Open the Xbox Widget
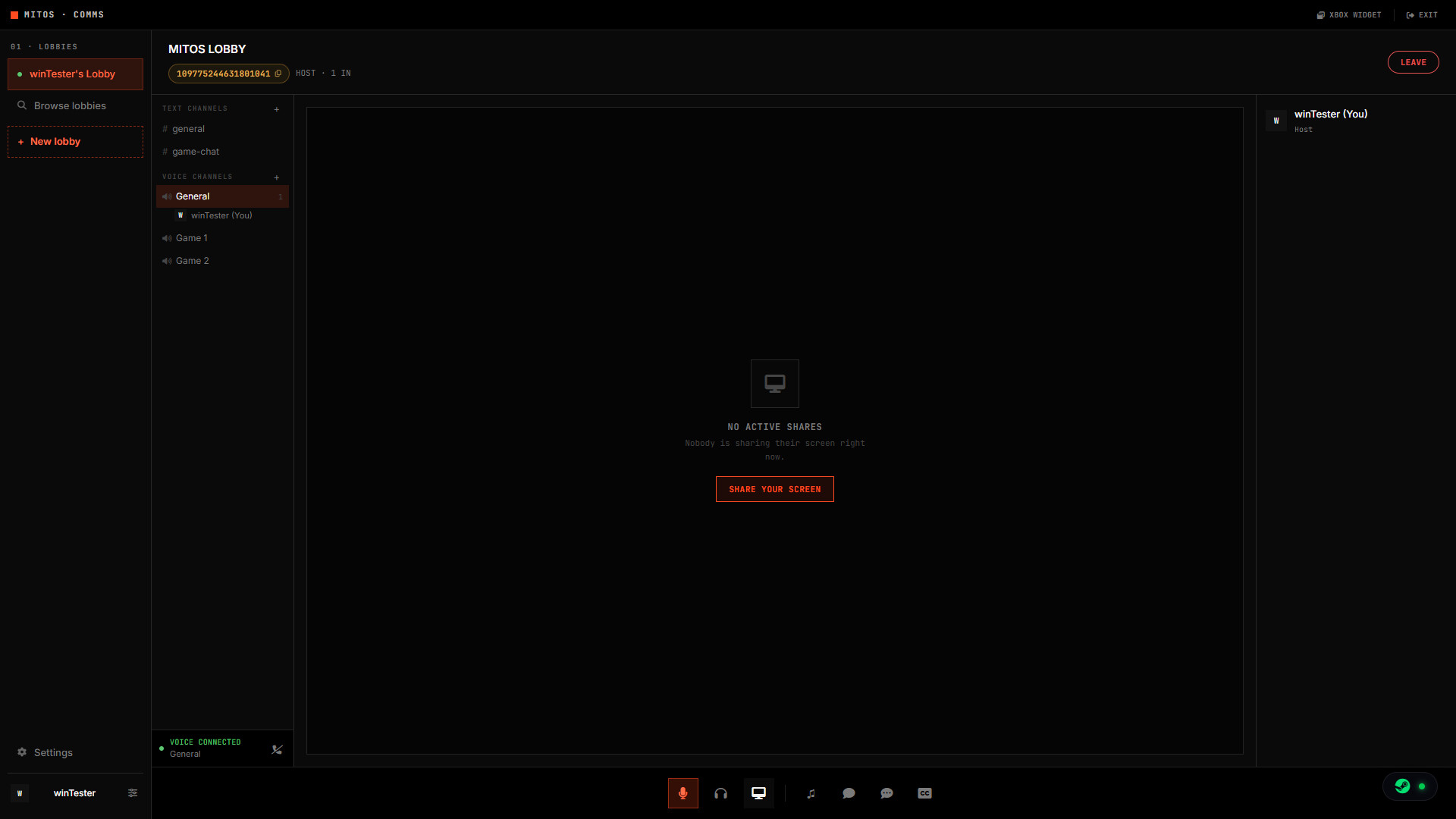The width and height of the screenshot is (1456, 819). click(x=1349, y=15)
